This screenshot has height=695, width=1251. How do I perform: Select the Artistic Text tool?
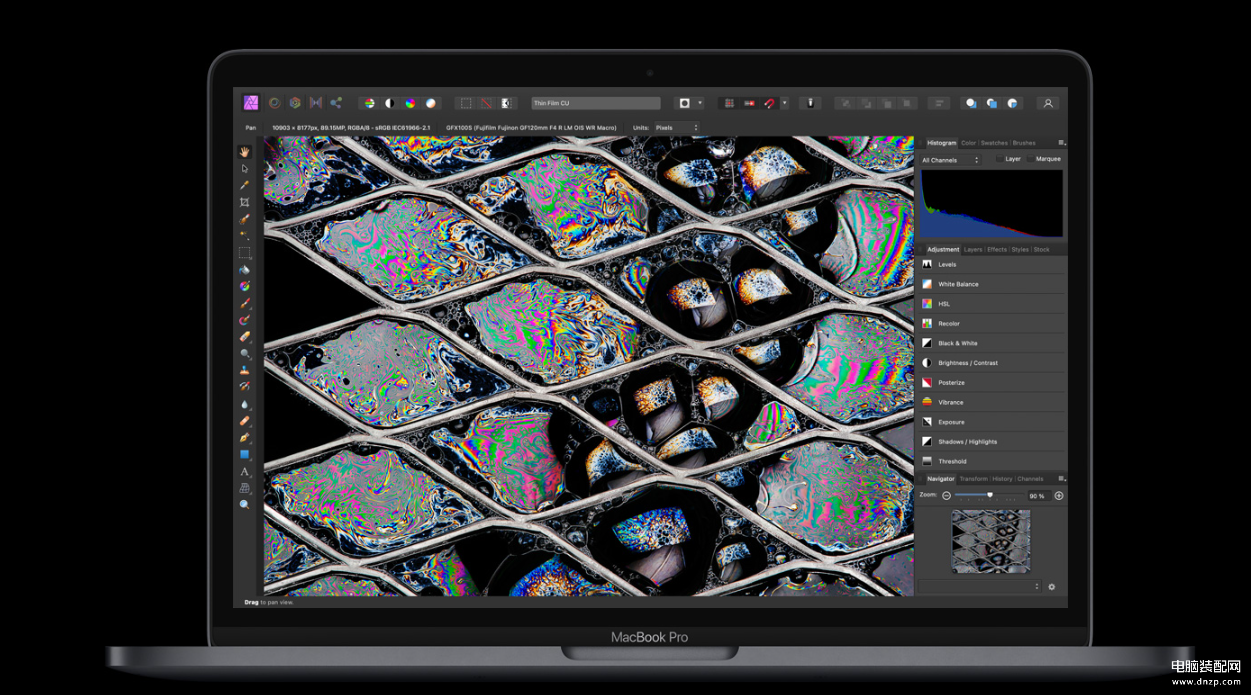pyautogui.click(x=244, y=471)
